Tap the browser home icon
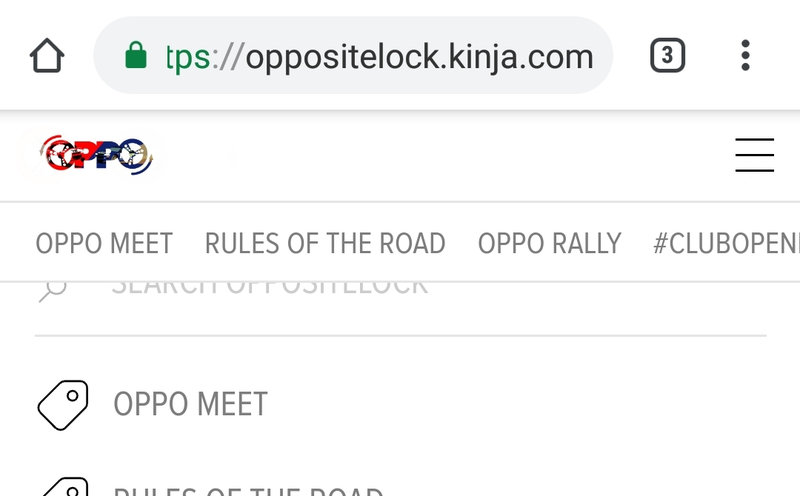The width and height of the screenshot is (800, 496). 47,55
